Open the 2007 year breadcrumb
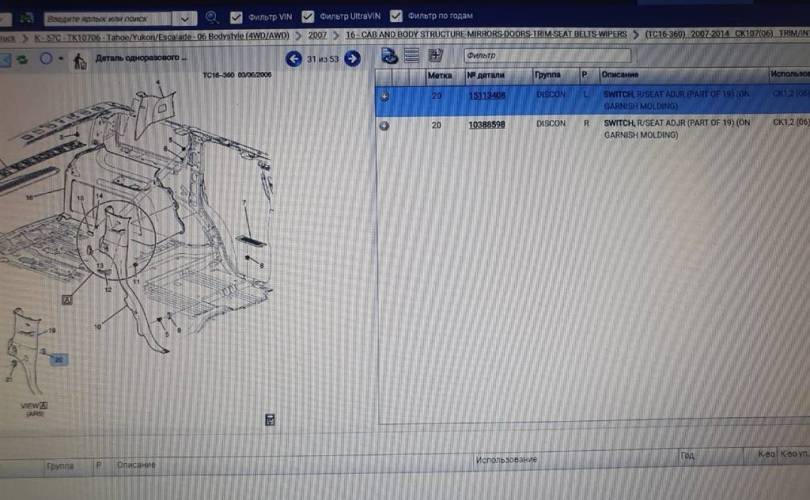This screenshot has width=810, height=500. pyautogui.click(x=317, y=35)
